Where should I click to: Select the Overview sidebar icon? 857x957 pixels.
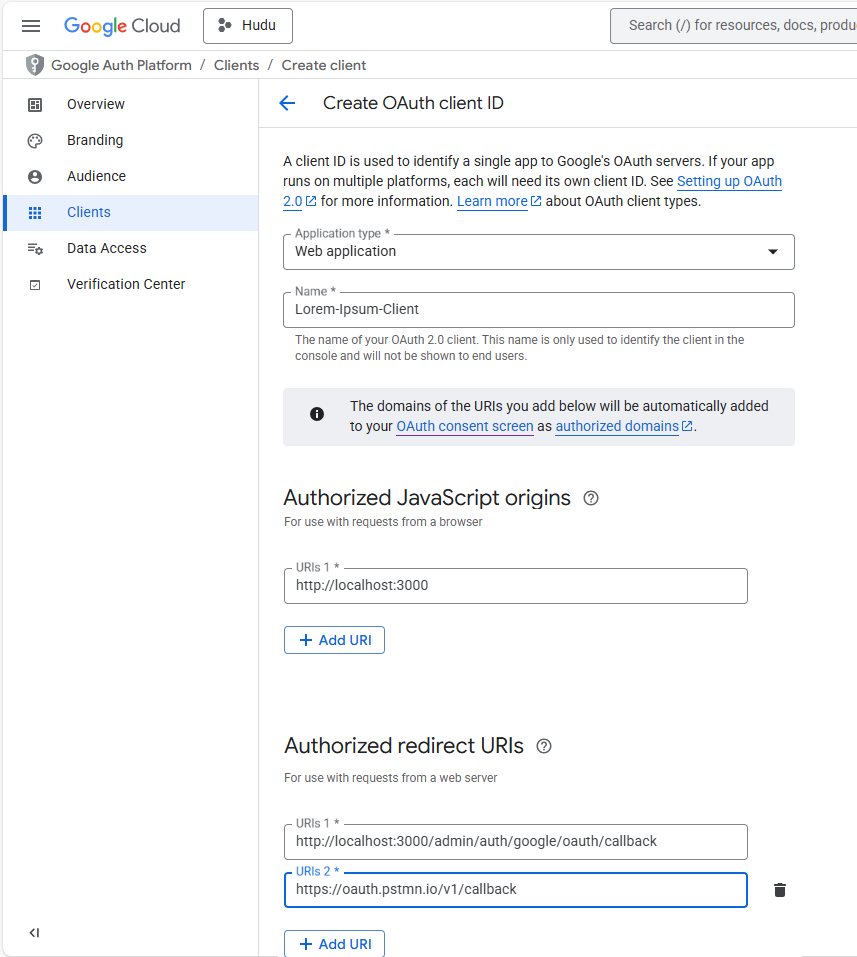(35, 104)
